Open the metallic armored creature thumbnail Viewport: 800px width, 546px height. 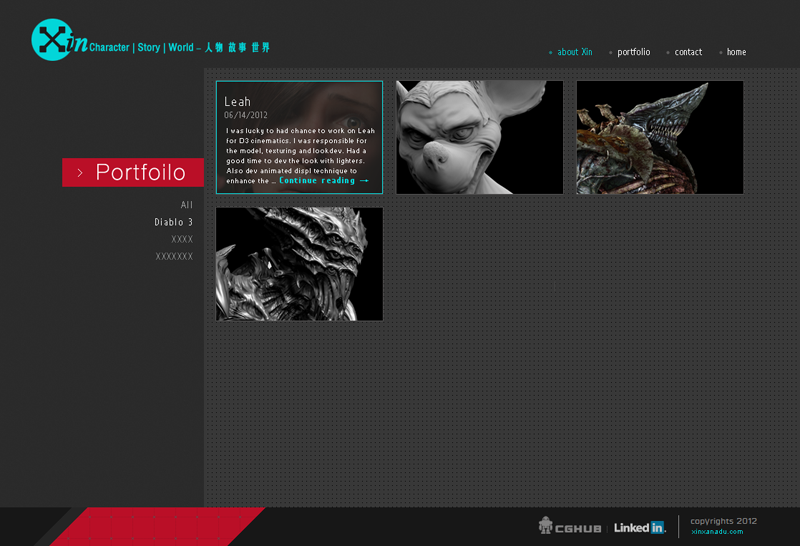(299, 264)
